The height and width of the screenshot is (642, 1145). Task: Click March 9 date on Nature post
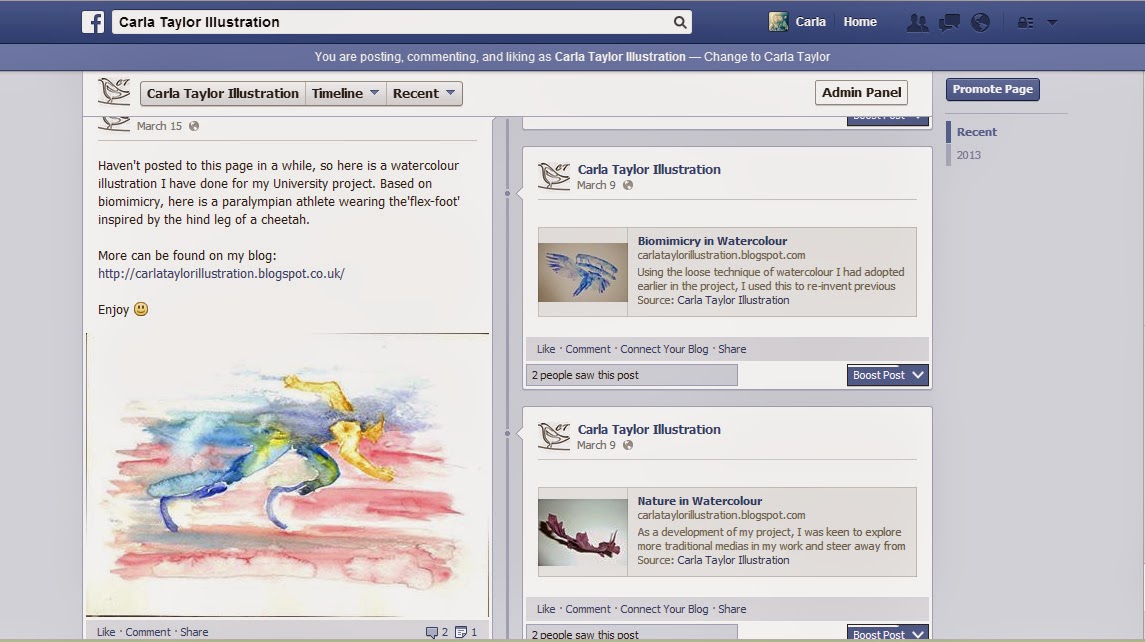(x=596, y=445)
